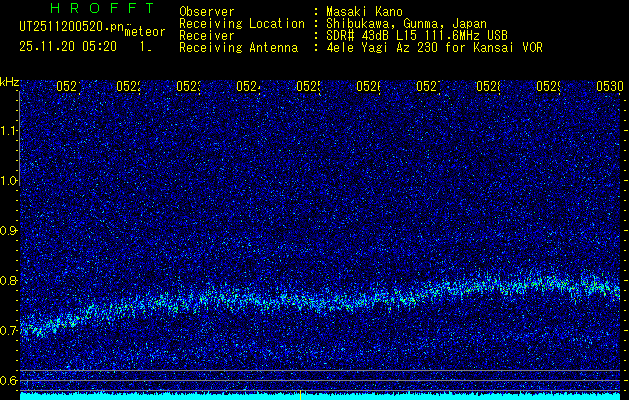The image size is (629, 400).
Task: Click the 0.9 kHz frequency label
Action: pyautogui.click(x=9, y=231)
